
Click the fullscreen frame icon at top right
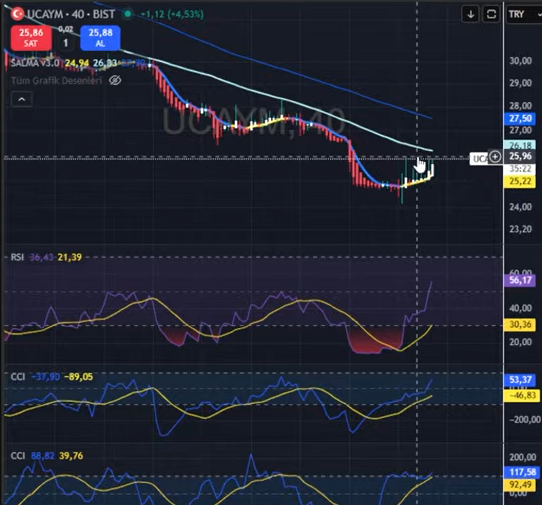(491, 14)
